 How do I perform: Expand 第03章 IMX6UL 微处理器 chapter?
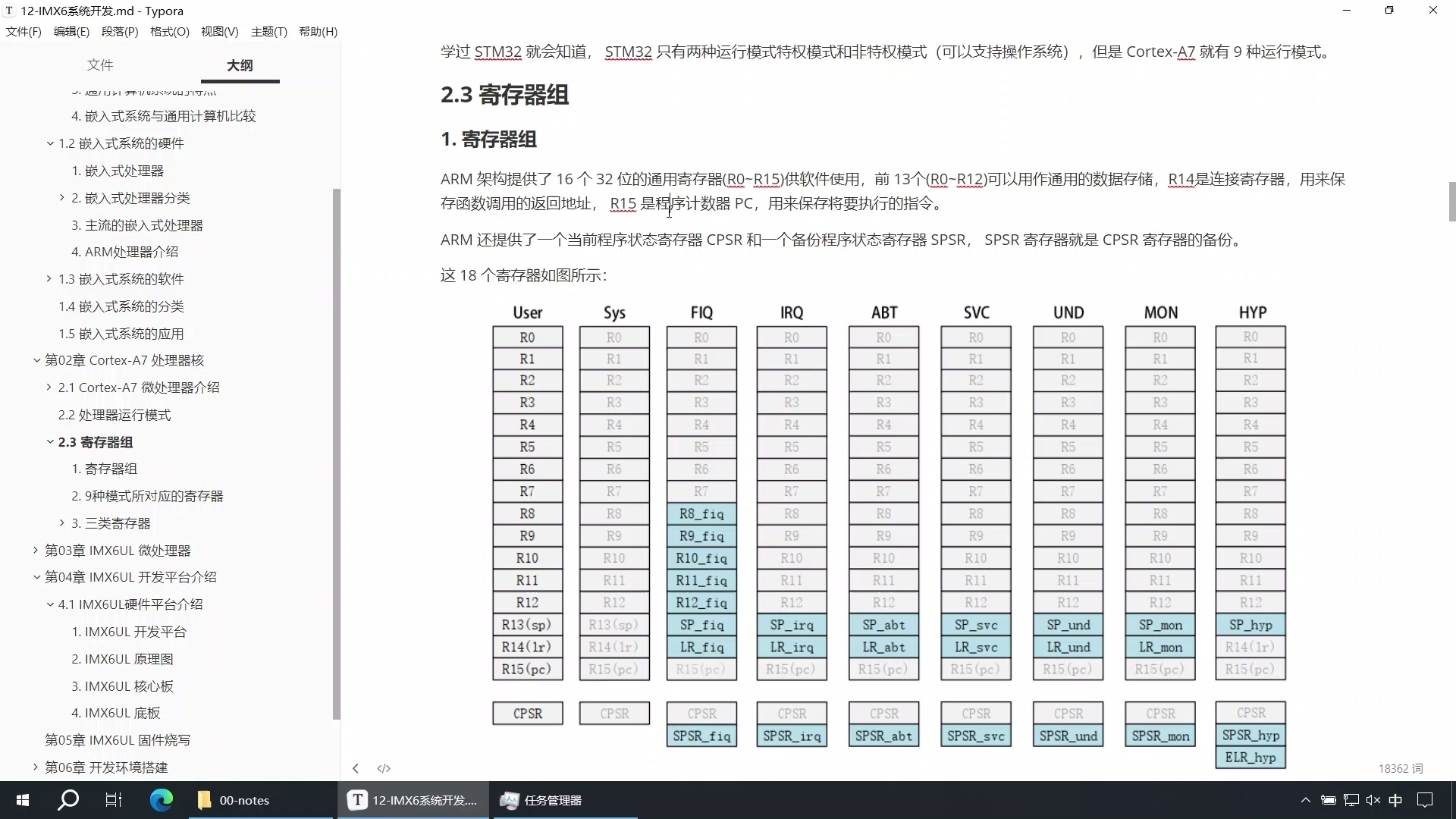[36, 551]
